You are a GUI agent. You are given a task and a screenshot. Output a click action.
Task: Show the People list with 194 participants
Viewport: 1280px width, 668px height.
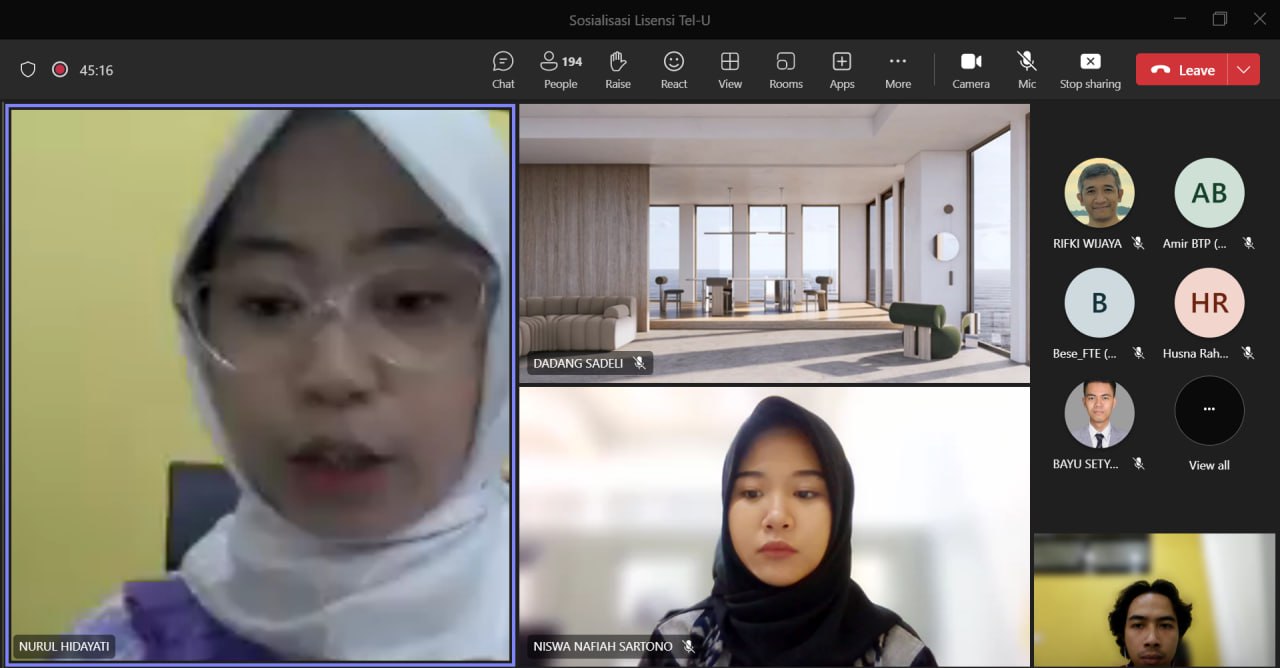pyautogui.click(x=561, y=70)
